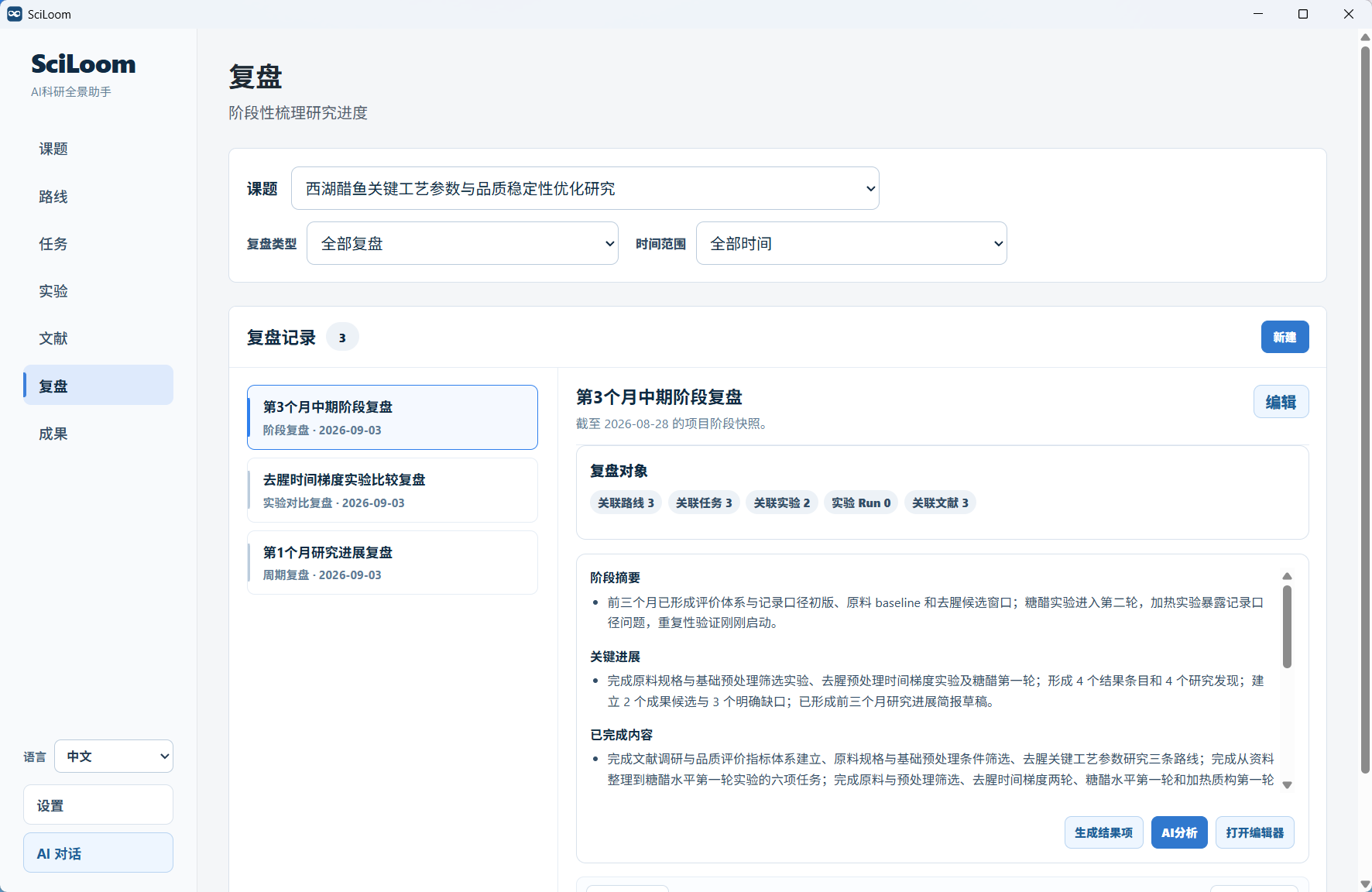Click the 关联任务 3 tag
Screen dimensions: 1372x892
click(x=704, y=503)
